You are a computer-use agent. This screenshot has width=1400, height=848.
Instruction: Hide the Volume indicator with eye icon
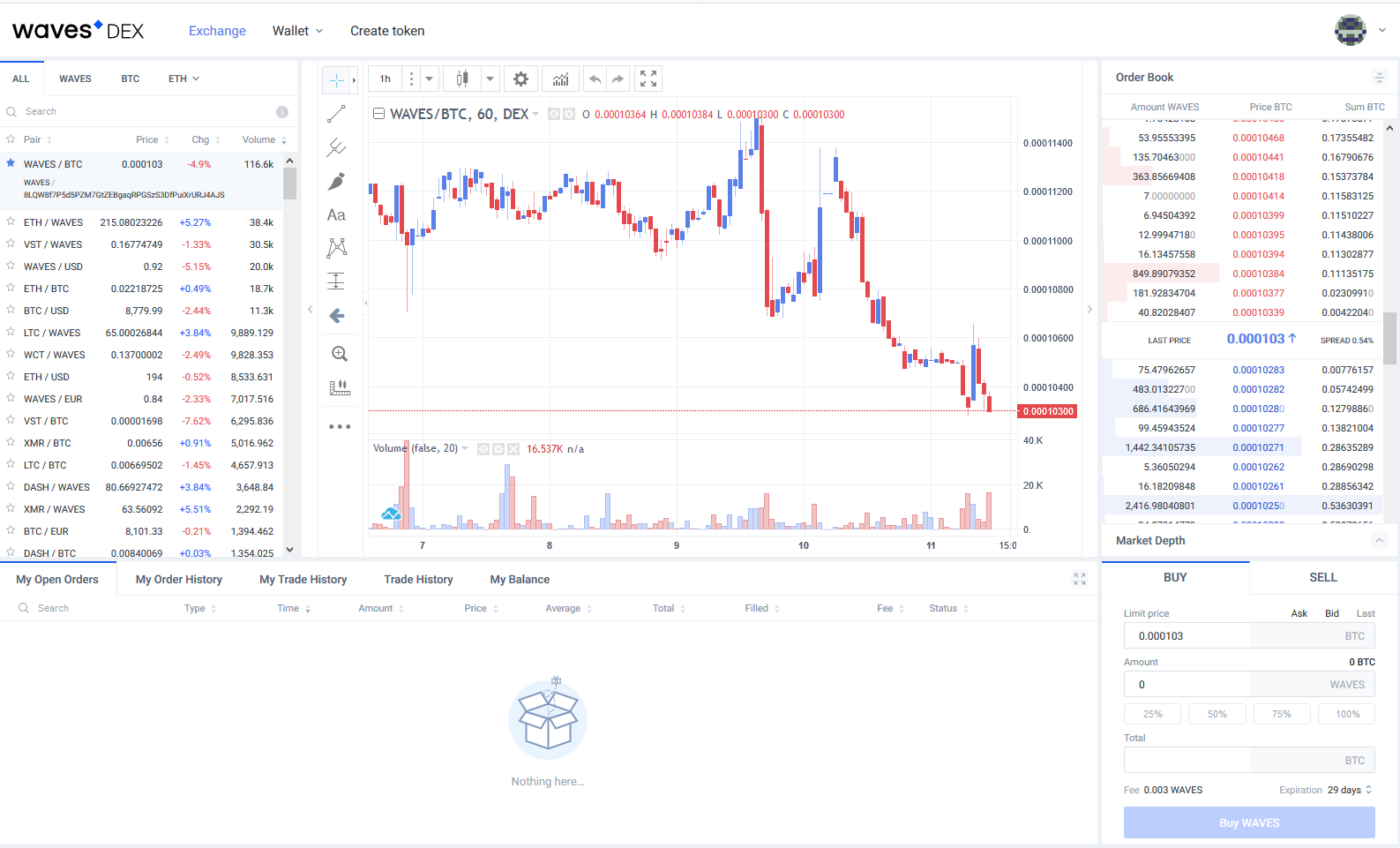click(x=483, y=449)
